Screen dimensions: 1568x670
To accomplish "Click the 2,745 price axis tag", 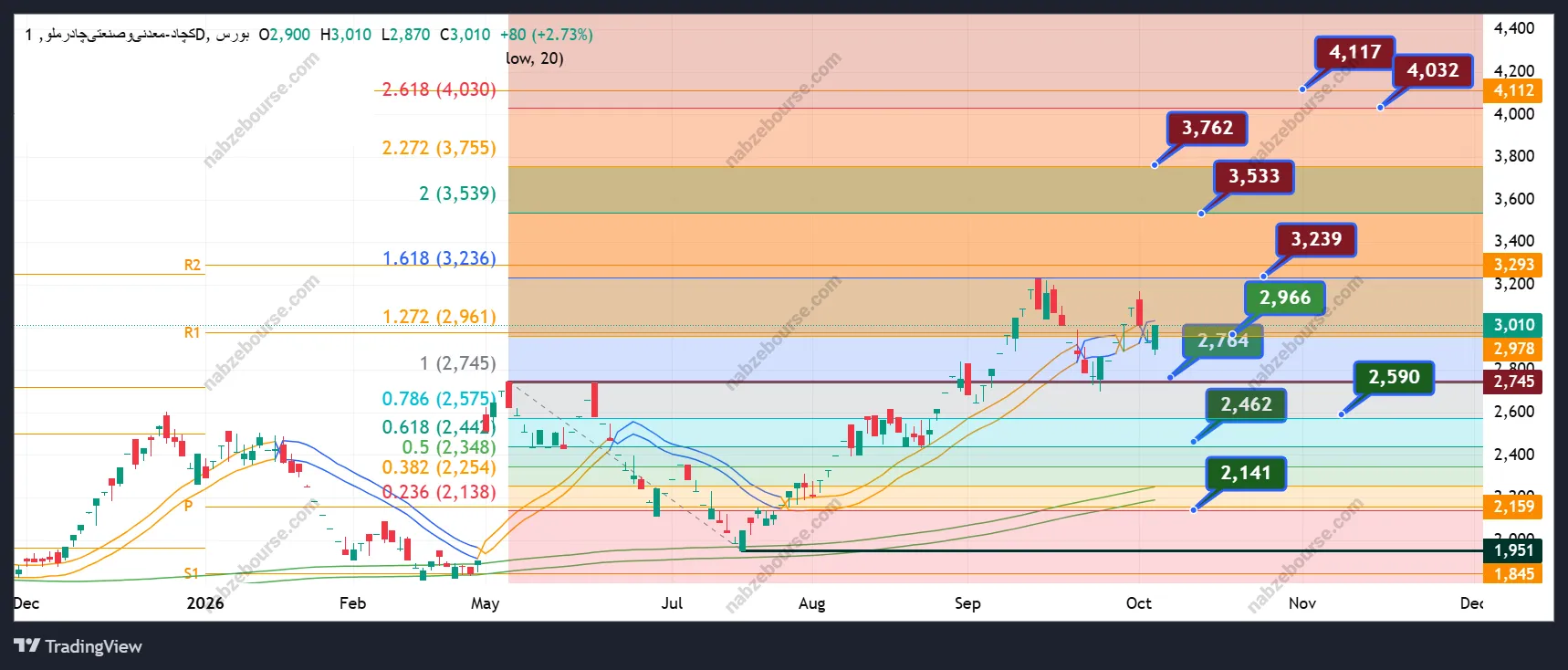I will pyautogui.click(x=1513, y=382).
